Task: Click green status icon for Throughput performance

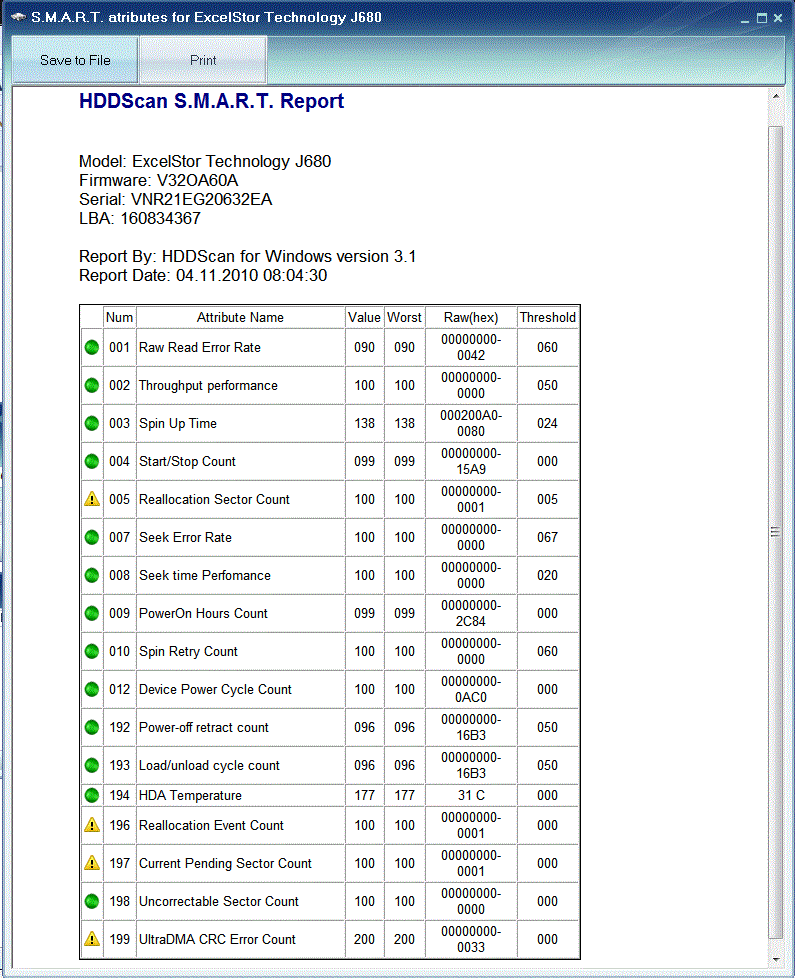Action: click(x=92, y=385)
